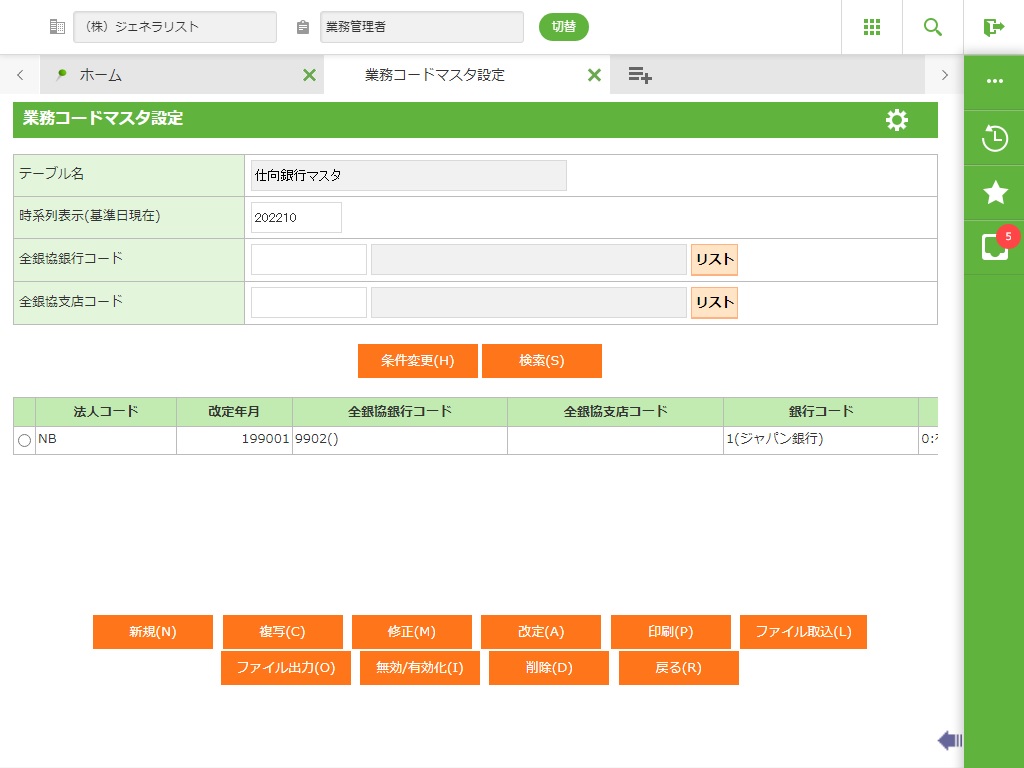The width and height of the screenshot is (1024, 768).
Task: Select the NB row radio button
Action: (24, 441)
